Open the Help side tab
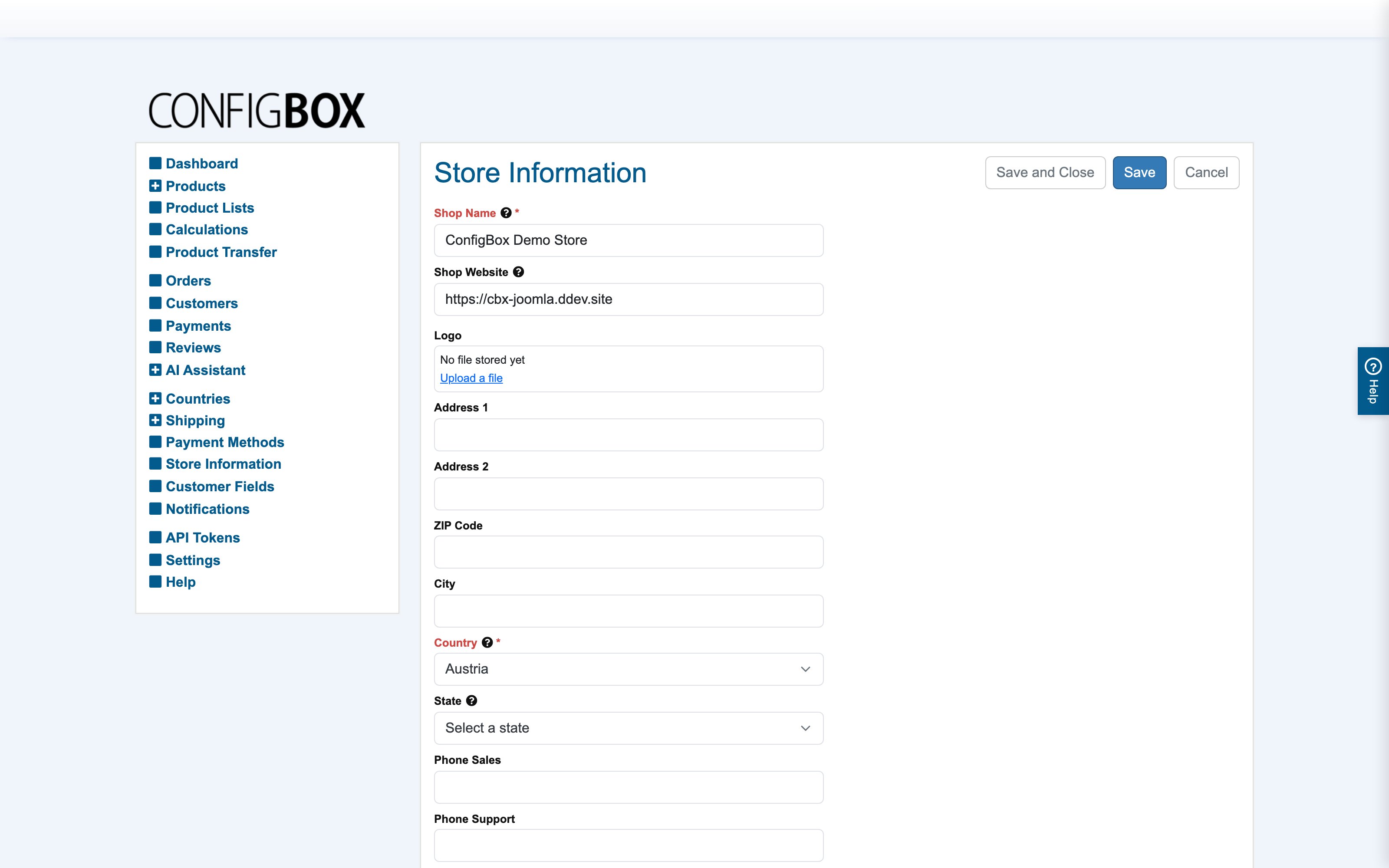1389x868 pixels. (1373, 381)
